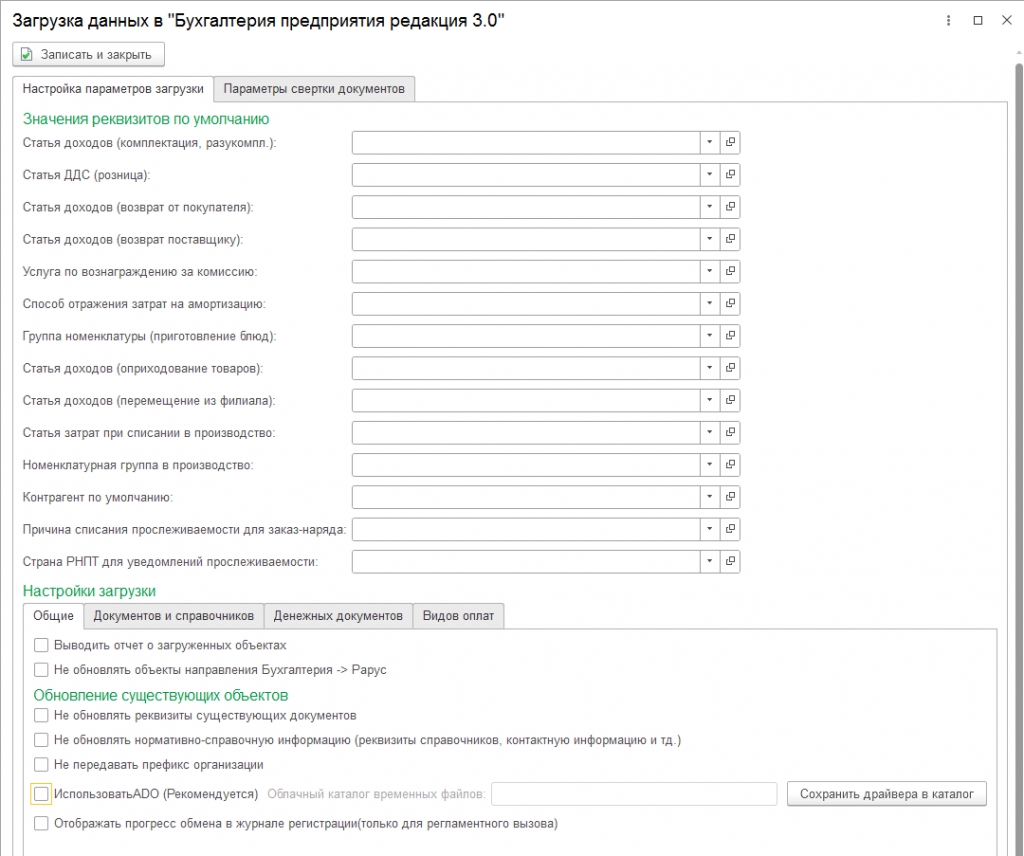Expand Статья доходов (перемещение из филиала) dropdown

point(710,400)
